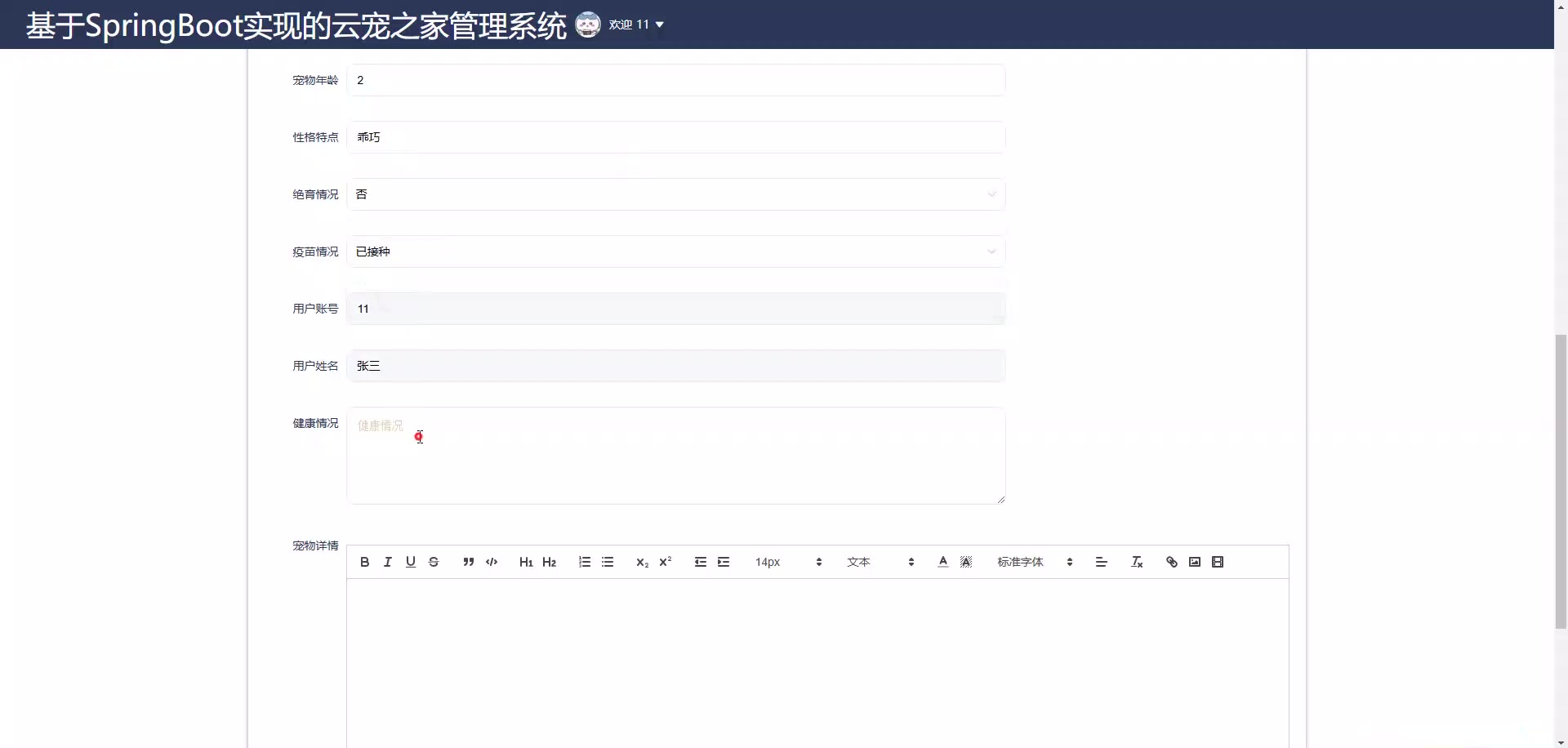Grab the 健康情况 textarea resize handle
This screenshot has width=1568, height=748.
(x=1000, y=499)
